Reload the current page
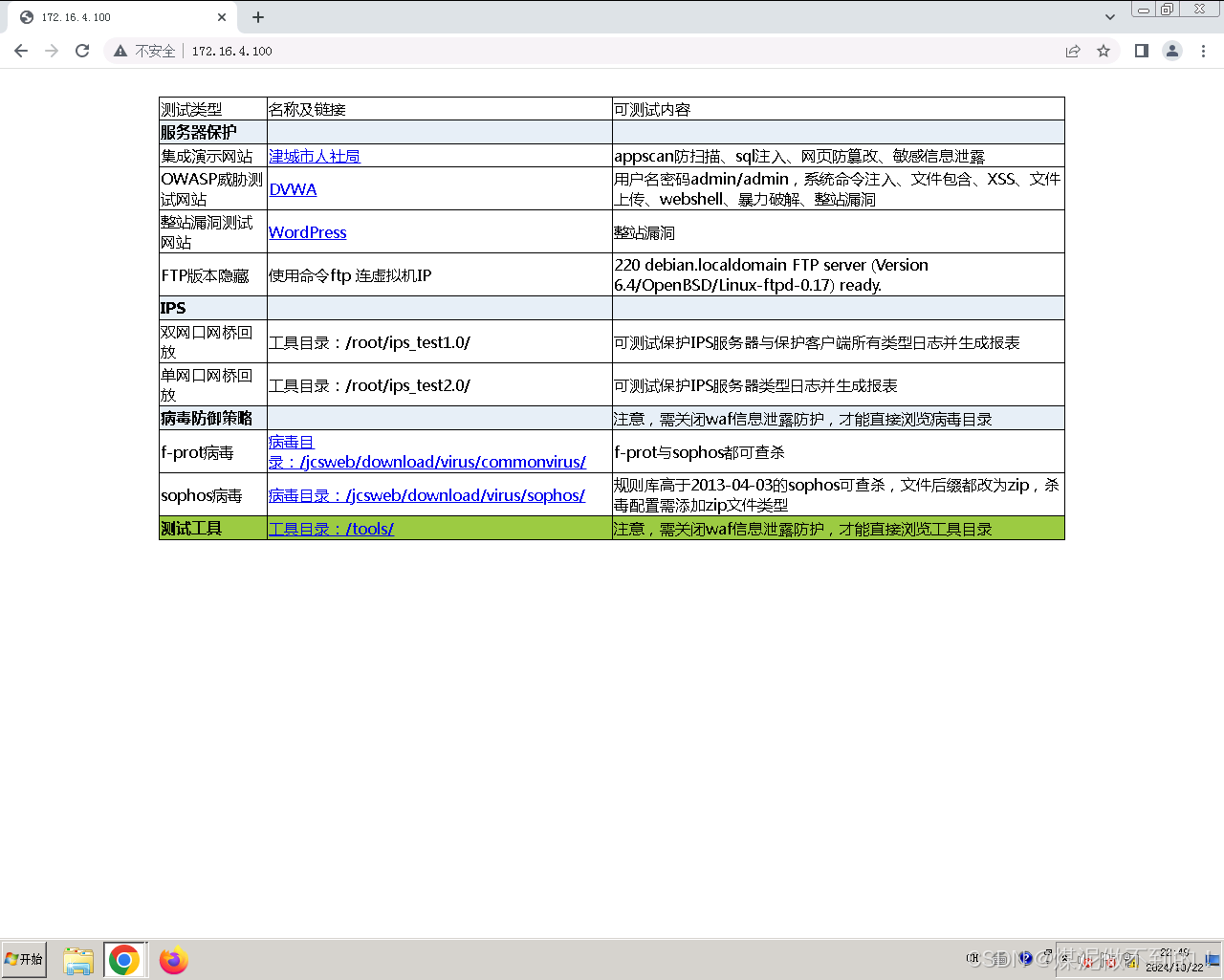 point(82,51)
